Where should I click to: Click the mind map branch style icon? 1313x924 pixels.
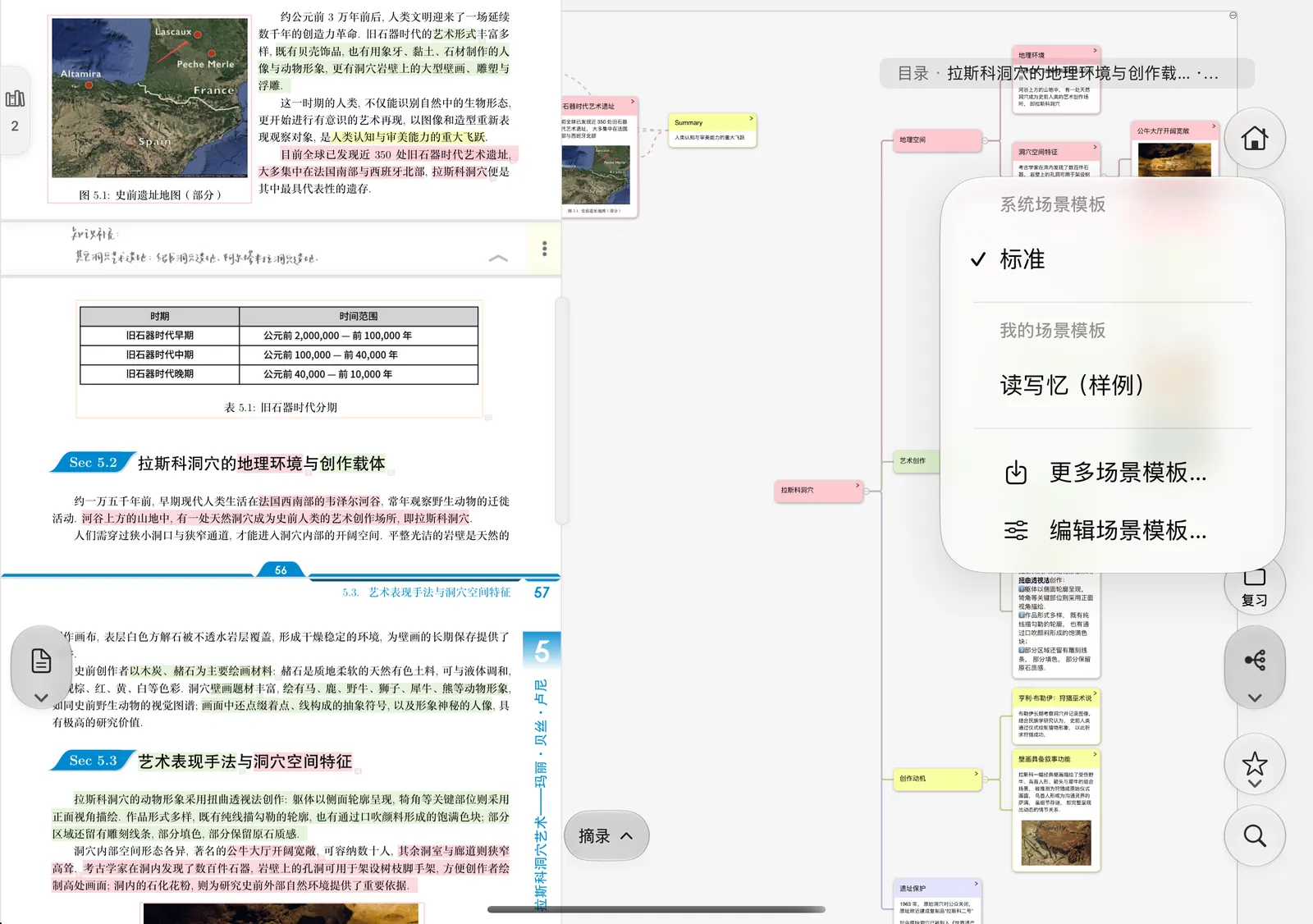point(1254,660)
